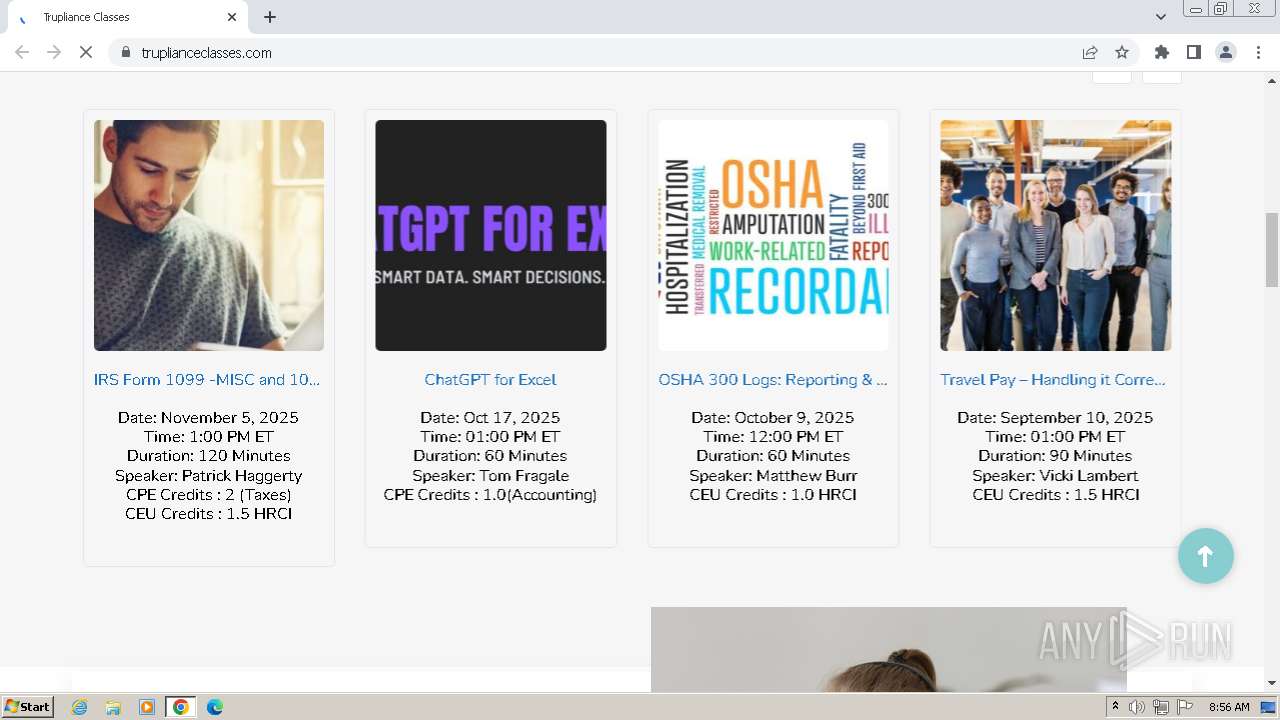Open Windows Media Player from taskbar
The height and width of the screenshot is (720, 1280).
click(x=147, y=707)
